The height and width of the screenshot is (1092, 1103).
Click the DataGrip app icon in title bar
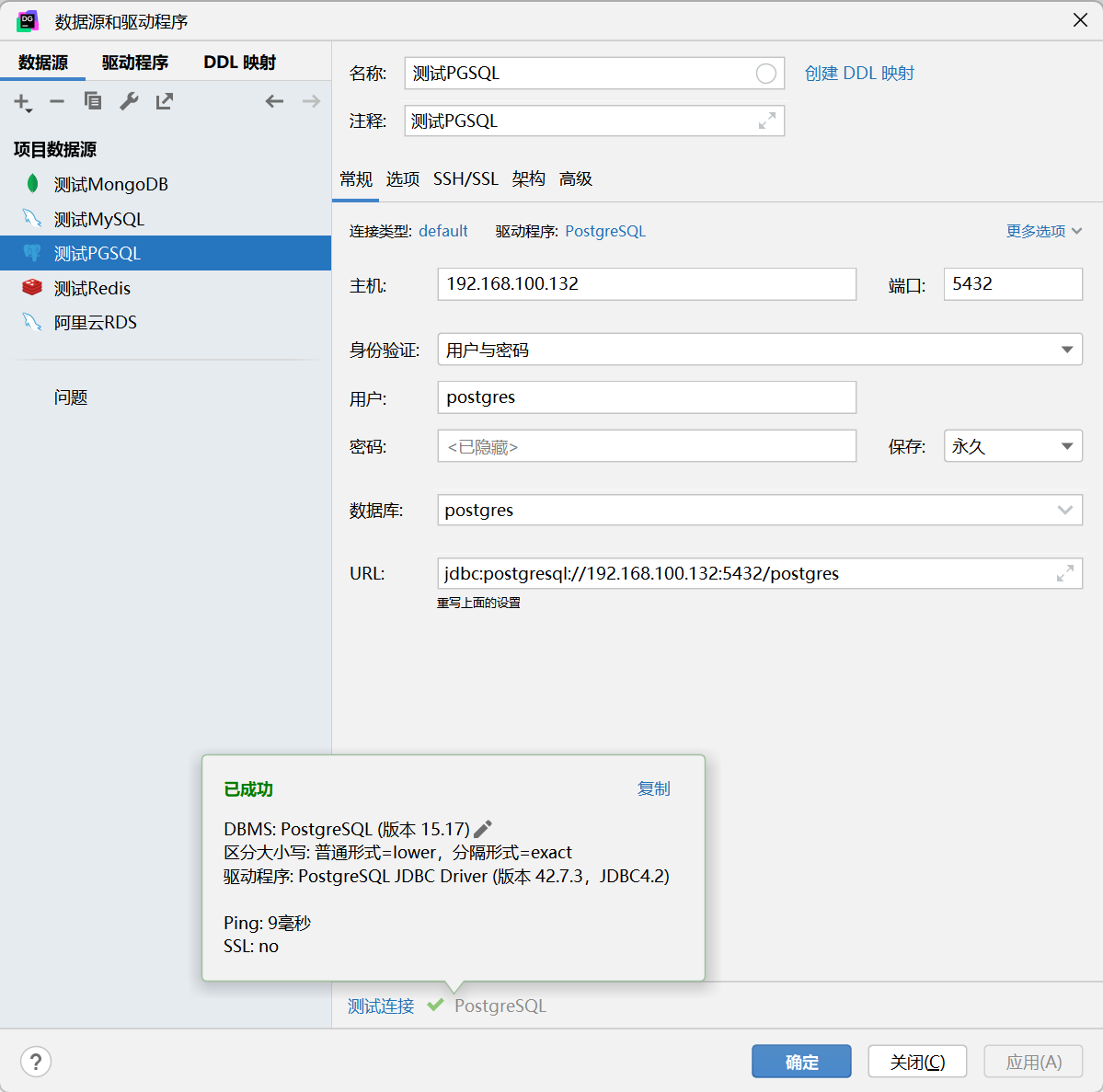point(28,21)
